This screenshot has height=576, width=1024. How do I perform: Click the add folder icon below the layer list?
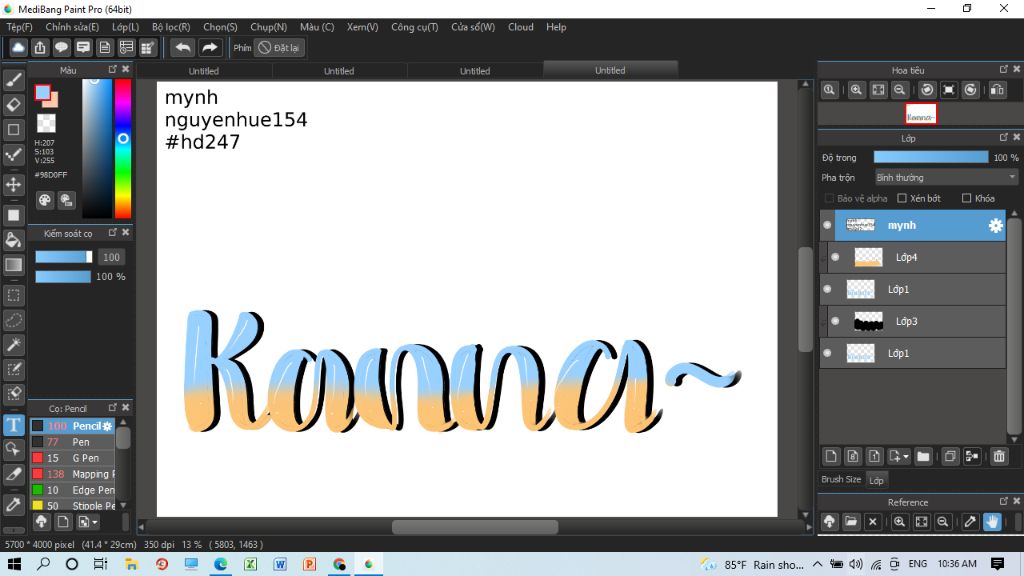923,456
